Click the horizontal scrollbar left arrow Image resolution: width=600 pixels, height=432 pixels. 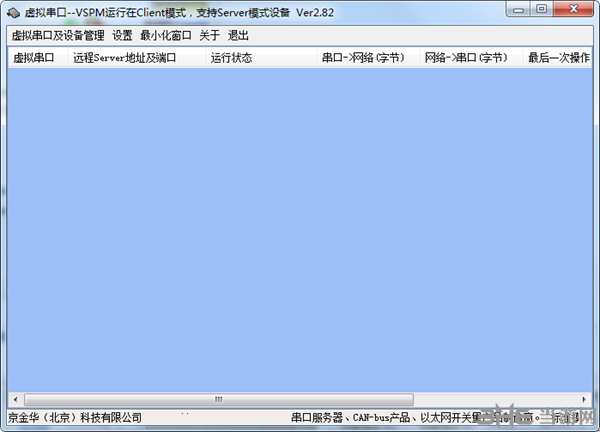15,400
